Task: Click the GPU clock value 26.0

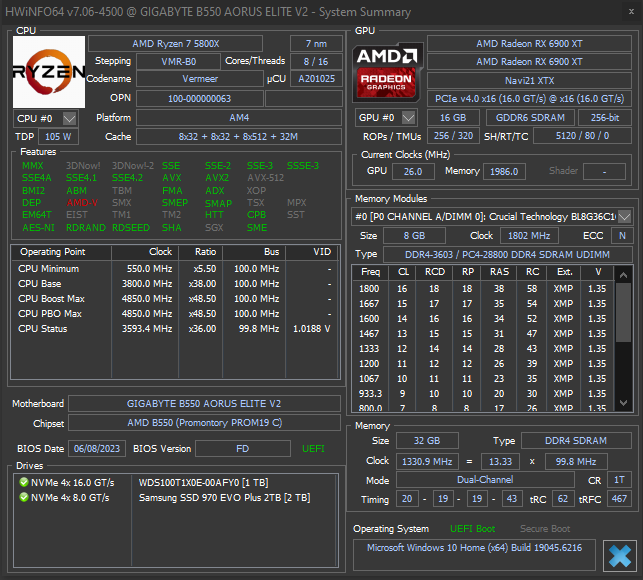Action: (413, 171)
